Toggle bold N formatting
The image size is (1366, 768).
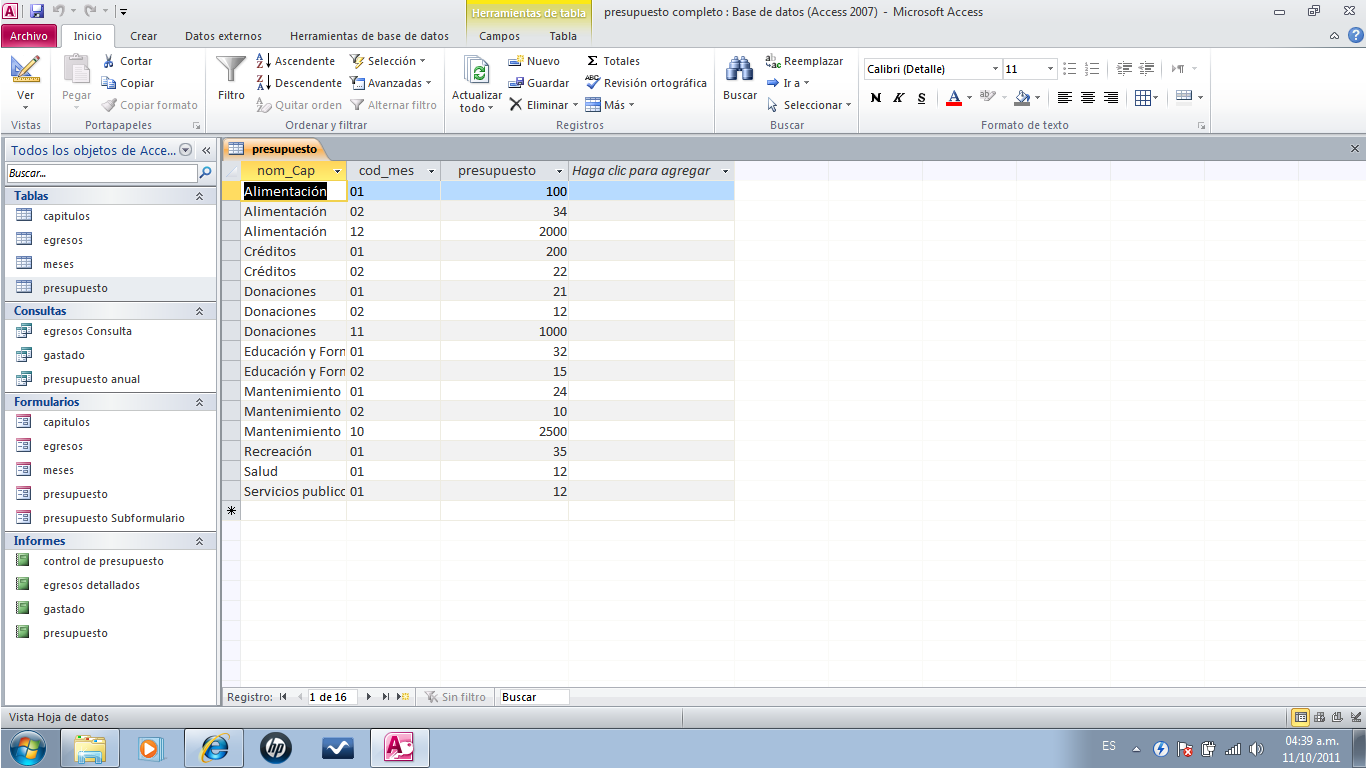coord(876,98)
